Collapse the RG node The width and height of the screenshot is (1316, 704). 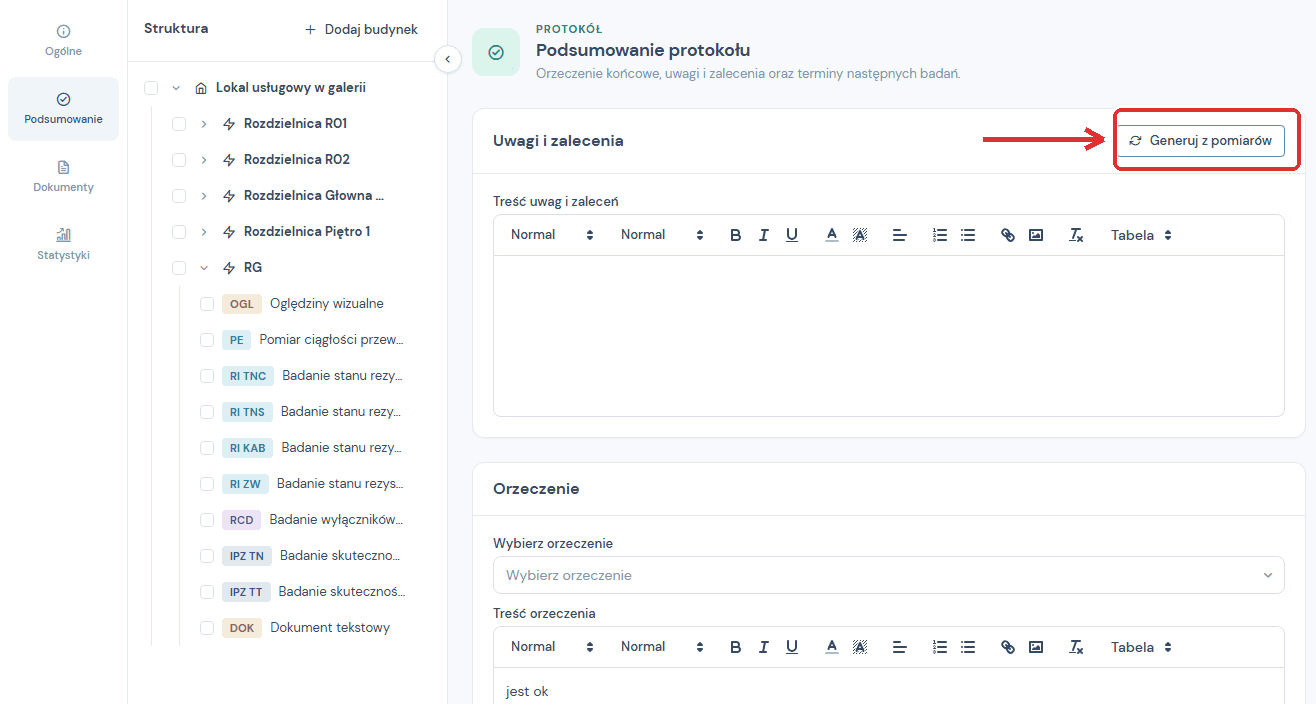pyautogui.click(x=204, y=268)
